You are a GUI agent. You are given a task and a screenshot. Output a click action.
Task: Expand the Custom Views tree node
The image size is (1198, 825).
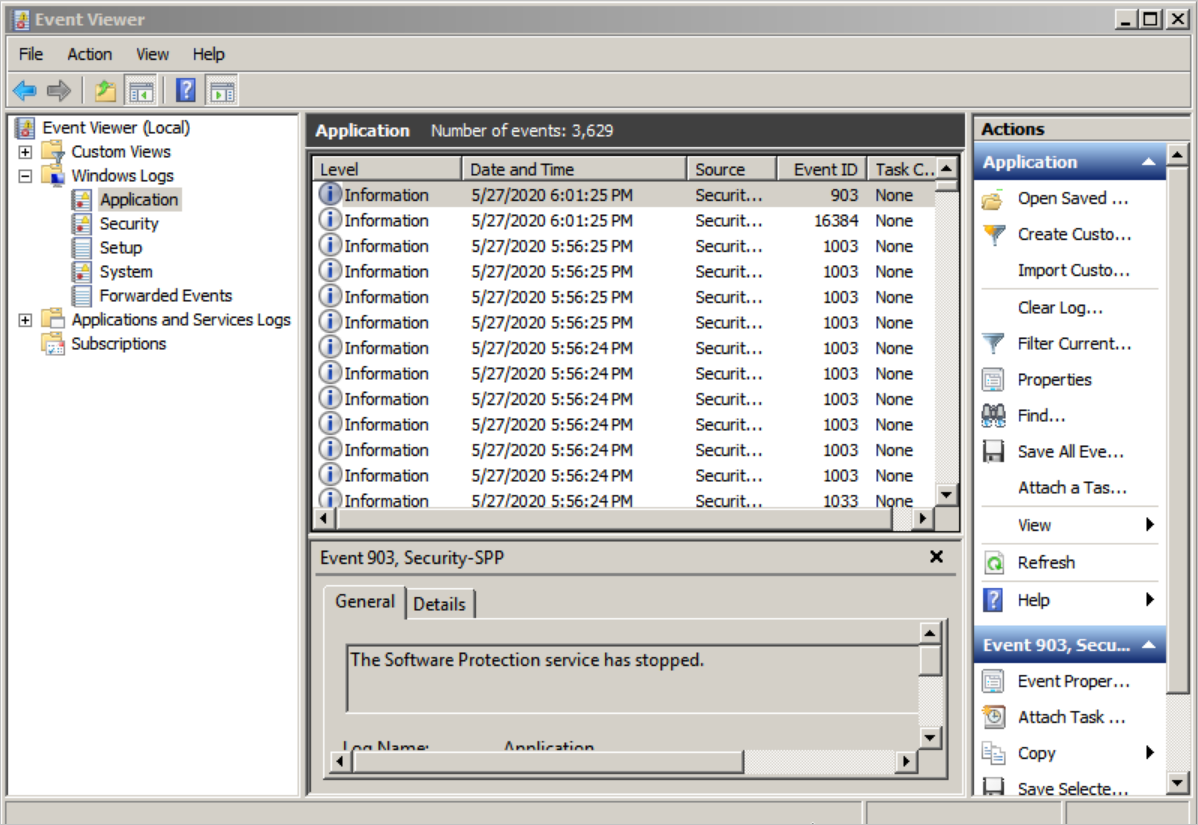click(25, 152)
